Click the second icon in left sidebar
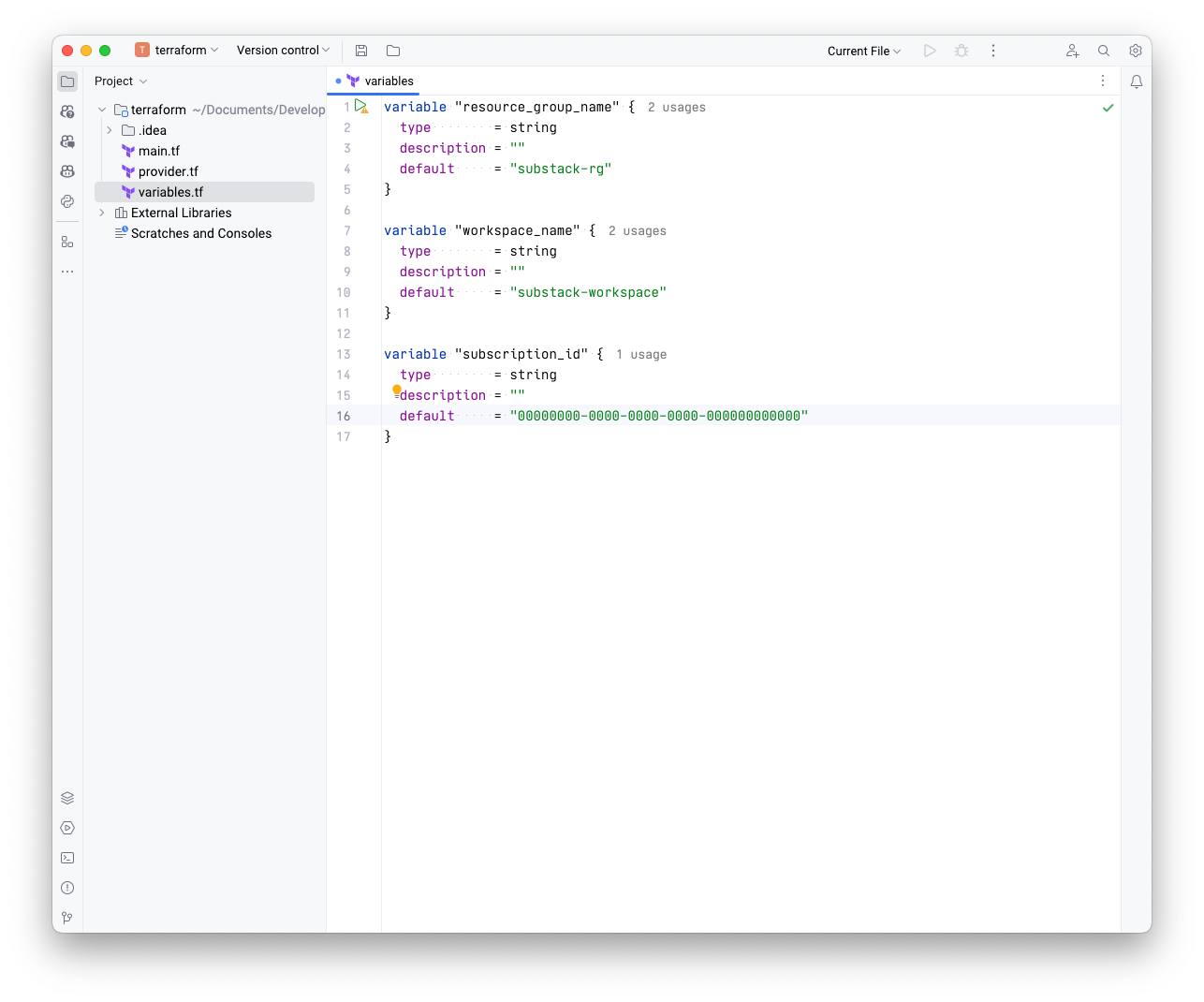 tap(67, 111)
